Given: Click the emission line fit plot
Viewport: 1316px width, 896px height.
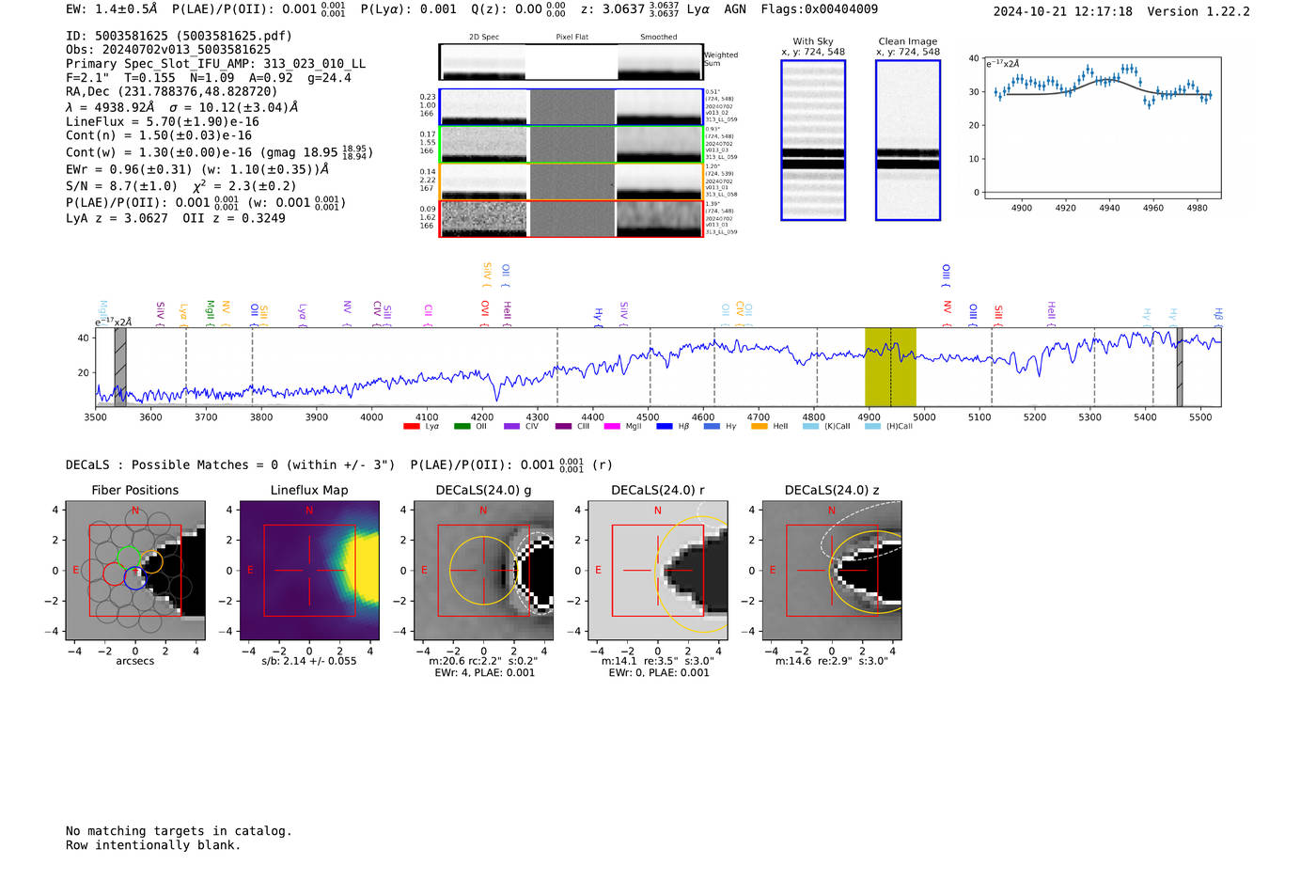Looking at the screenshot, I should 1103,128.
